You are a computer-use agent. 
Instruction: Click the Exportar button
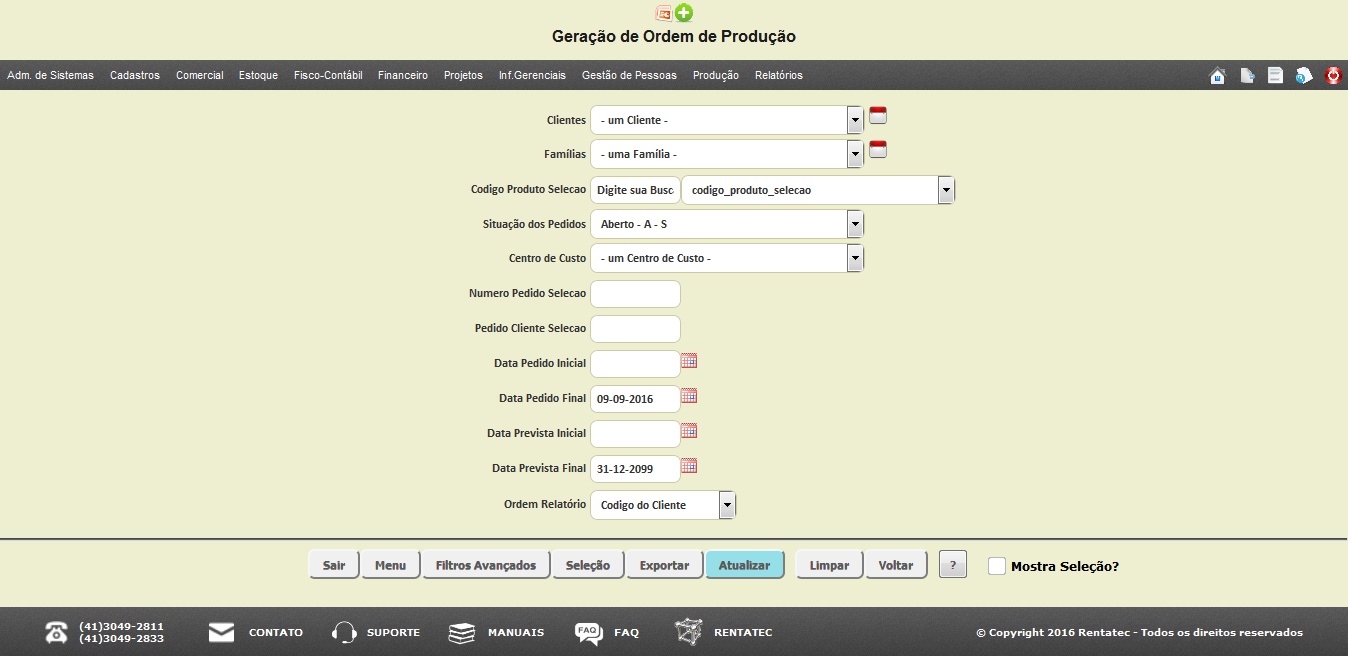pyautogui.click(x=664, y=565)
